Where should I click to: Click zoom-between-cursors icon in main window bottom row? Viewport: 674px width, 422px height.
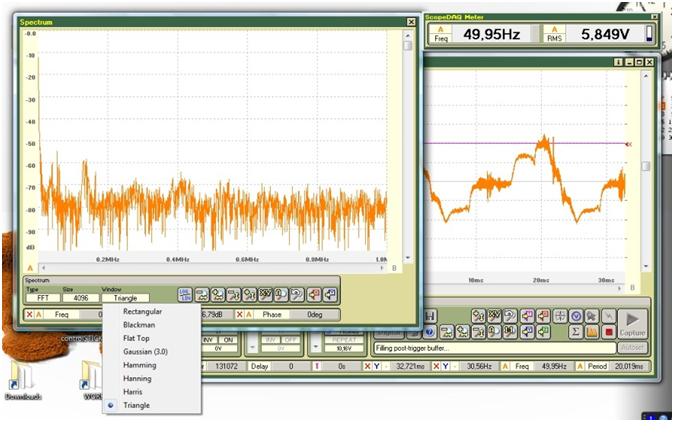(x=510, y=332)
